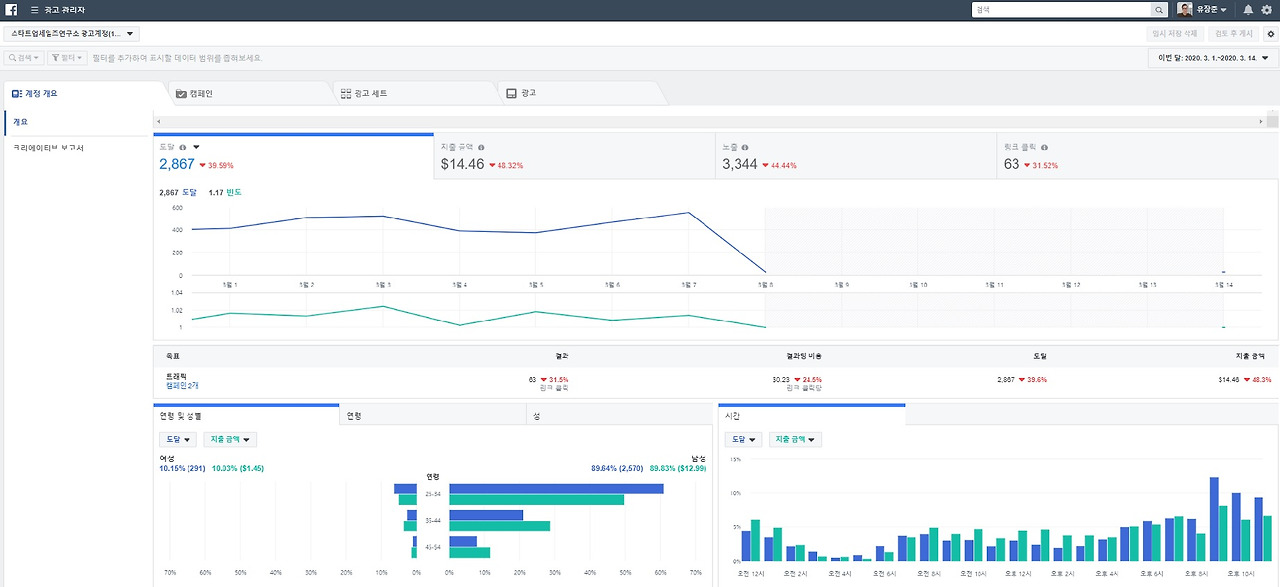Screen dimensions: 1280x587
Task: Expand the 도달 metric card arrow
Action: [x=196, y=147]
